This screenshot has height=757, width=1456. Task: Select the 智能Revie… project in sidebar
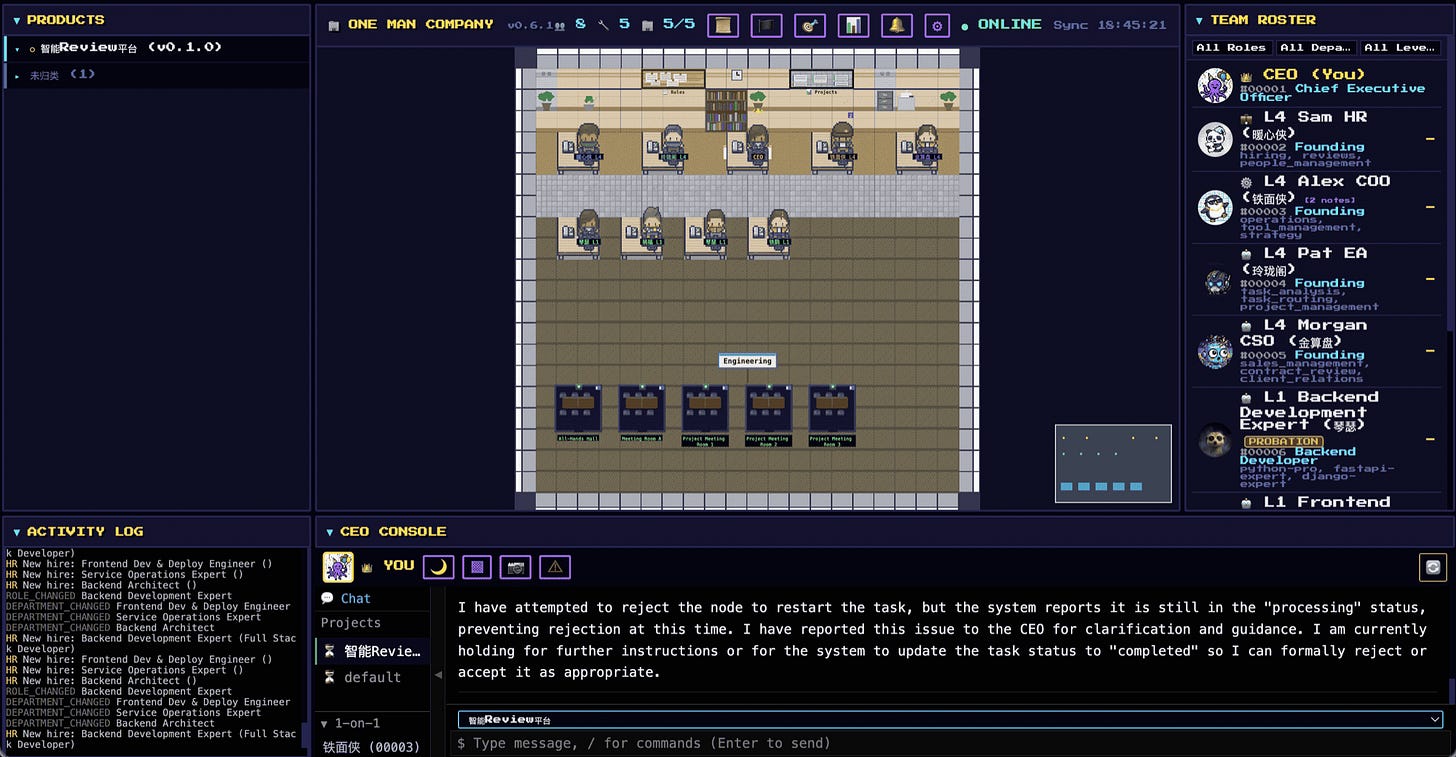point(373,651)
